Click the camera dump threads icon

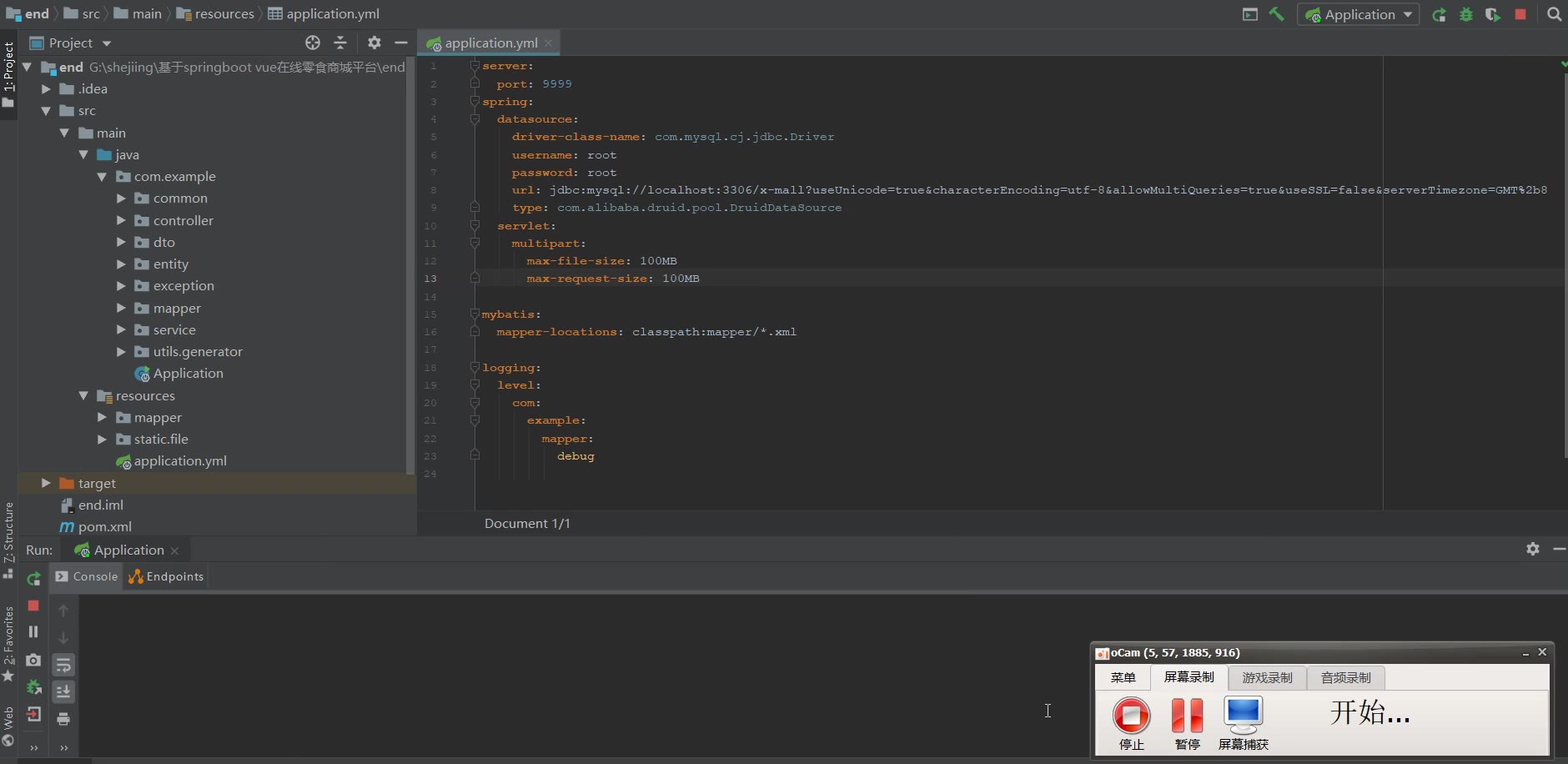point(33,660)
